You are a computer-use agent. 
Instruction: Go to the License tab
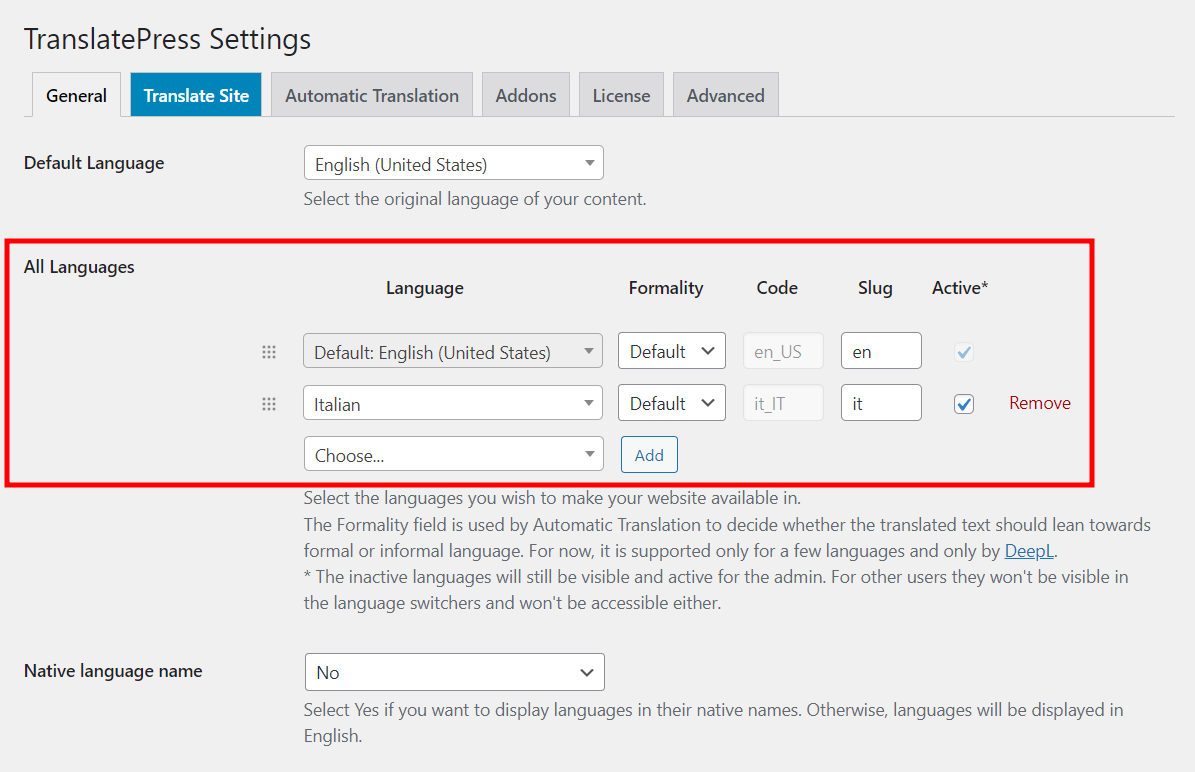tap(621, 95)
